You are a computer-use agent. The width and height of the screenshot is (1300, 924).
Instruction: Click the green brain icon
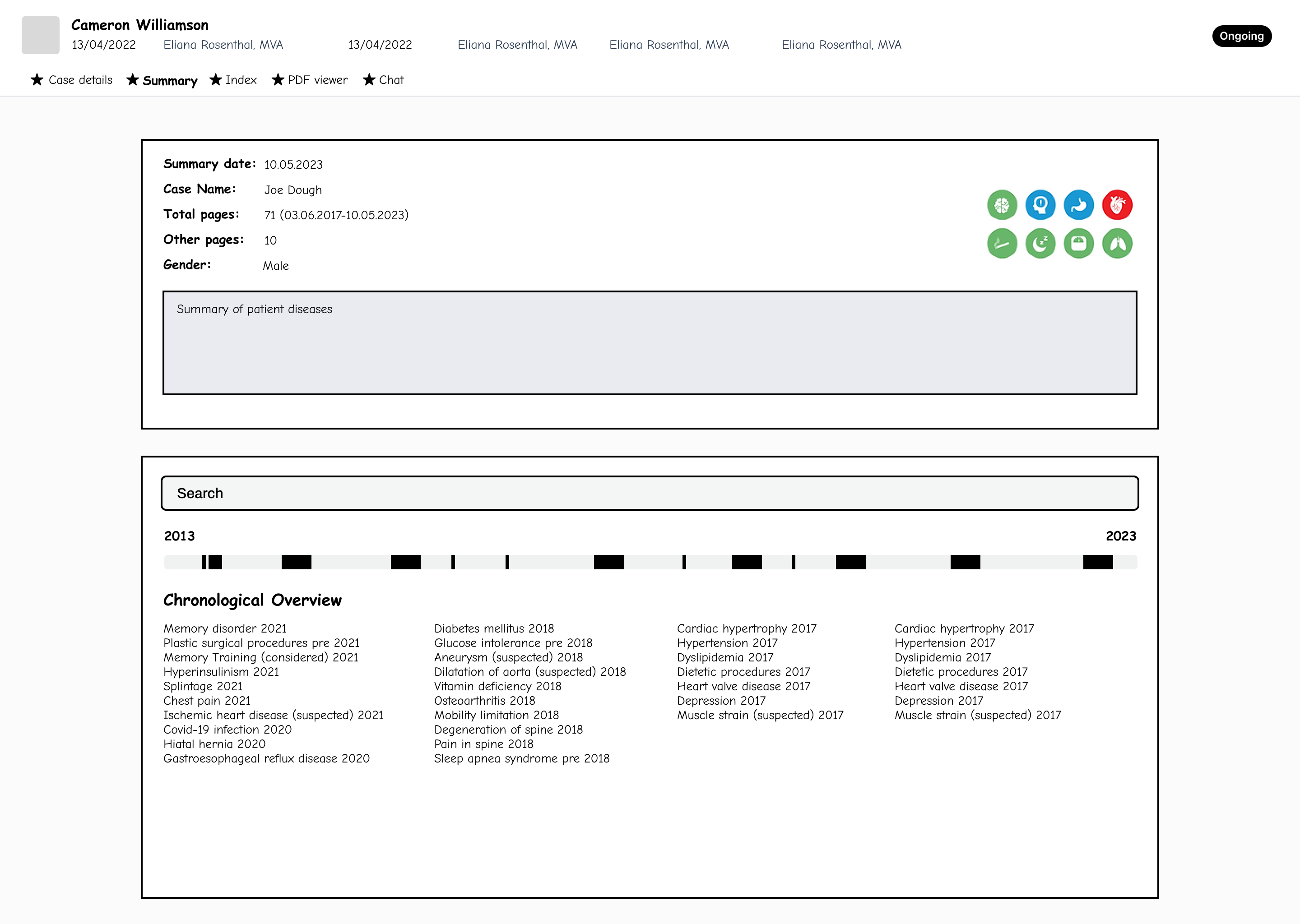(x=1002, y=205)
